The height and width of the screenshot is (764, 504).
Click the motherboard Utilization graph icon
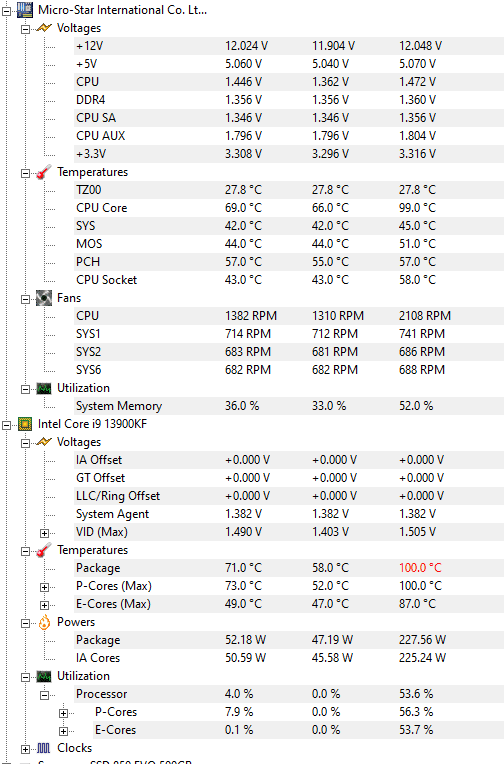(44, 388)
